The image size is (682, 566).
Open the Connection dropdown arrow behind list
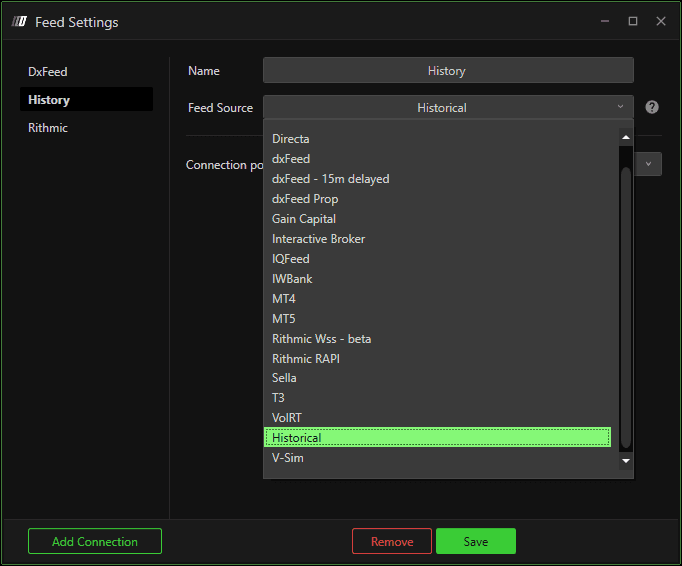coord(648,164)
